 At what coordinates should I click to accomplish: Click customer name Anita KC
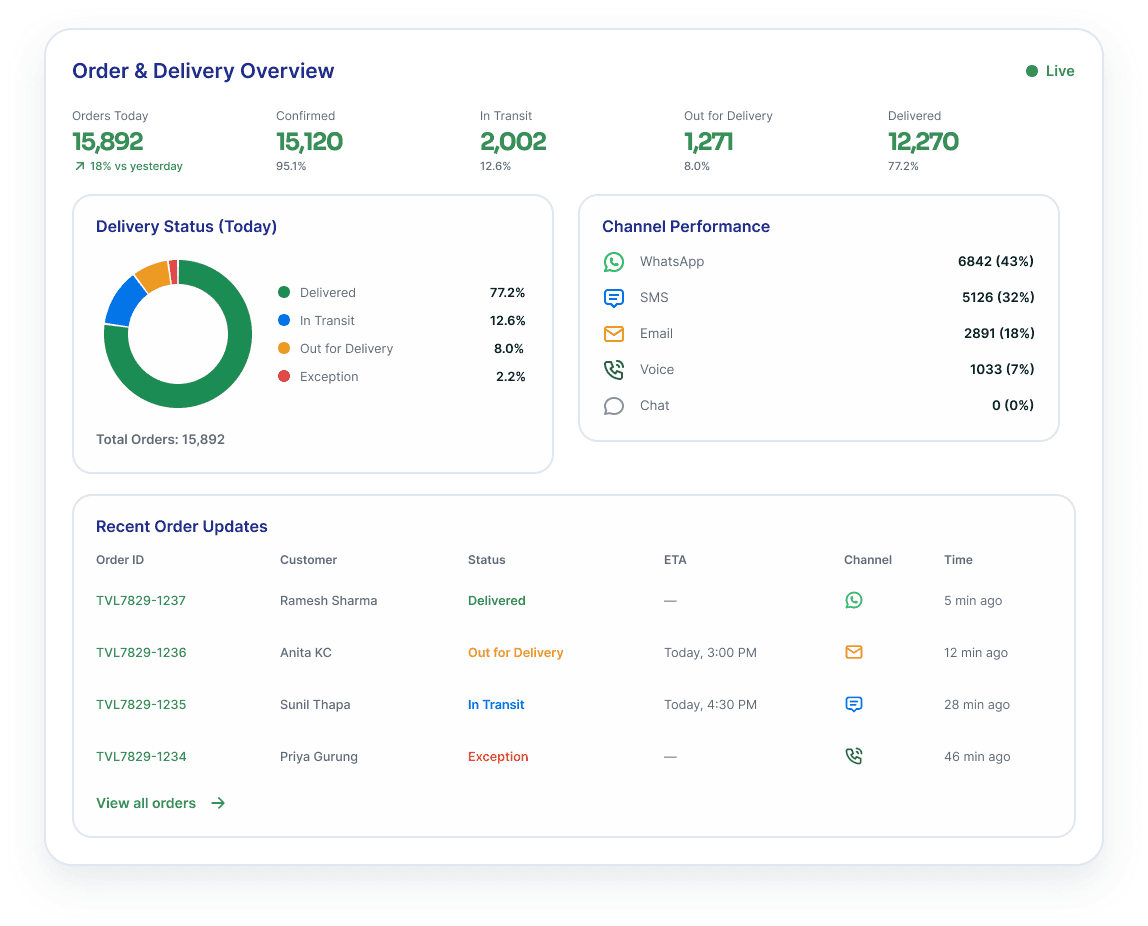point(305,652)
